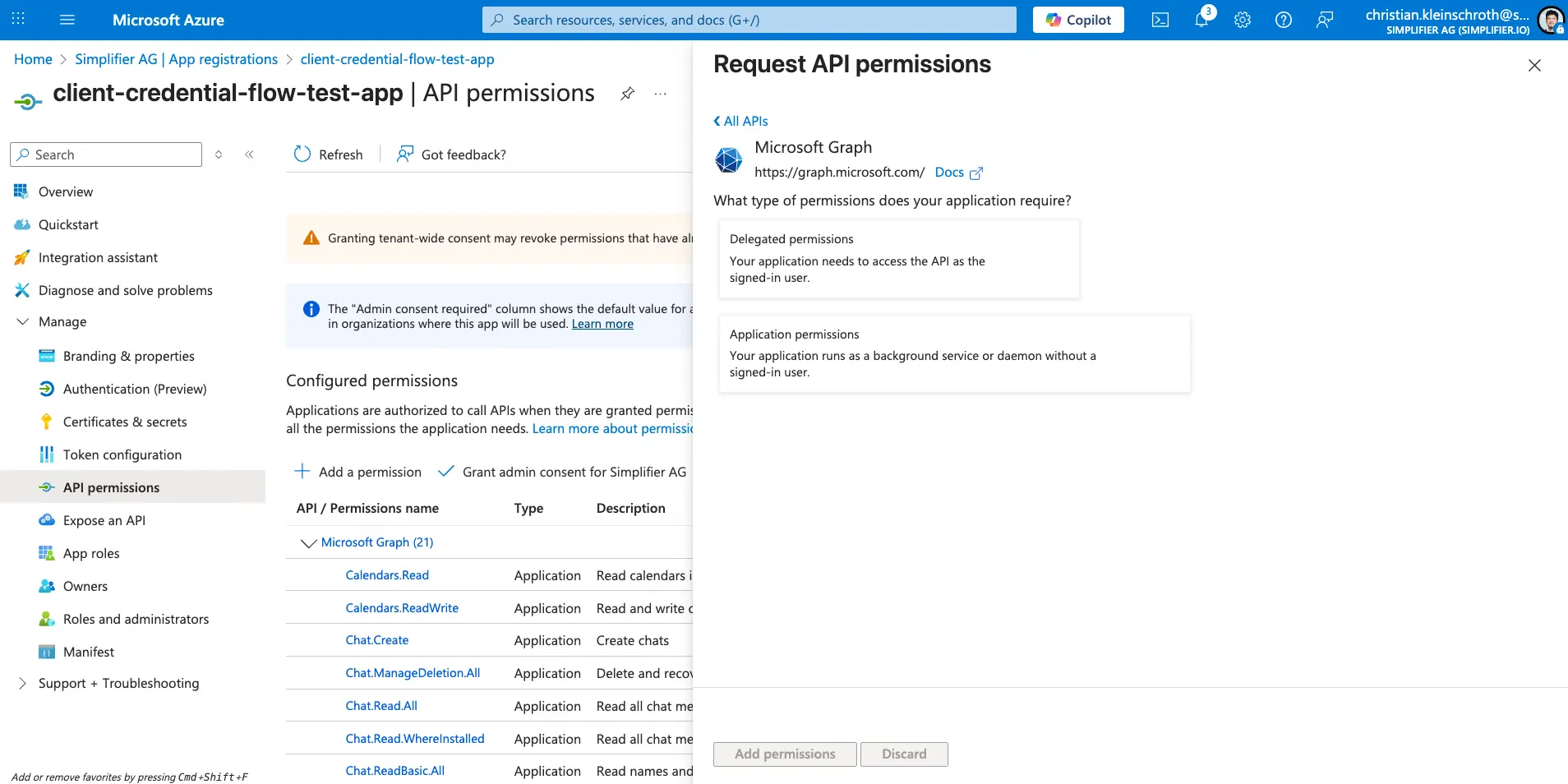Select Application permissions option
Viewport: 1568px width, 784px height.
pyautogui.click(x=953, y=353)
